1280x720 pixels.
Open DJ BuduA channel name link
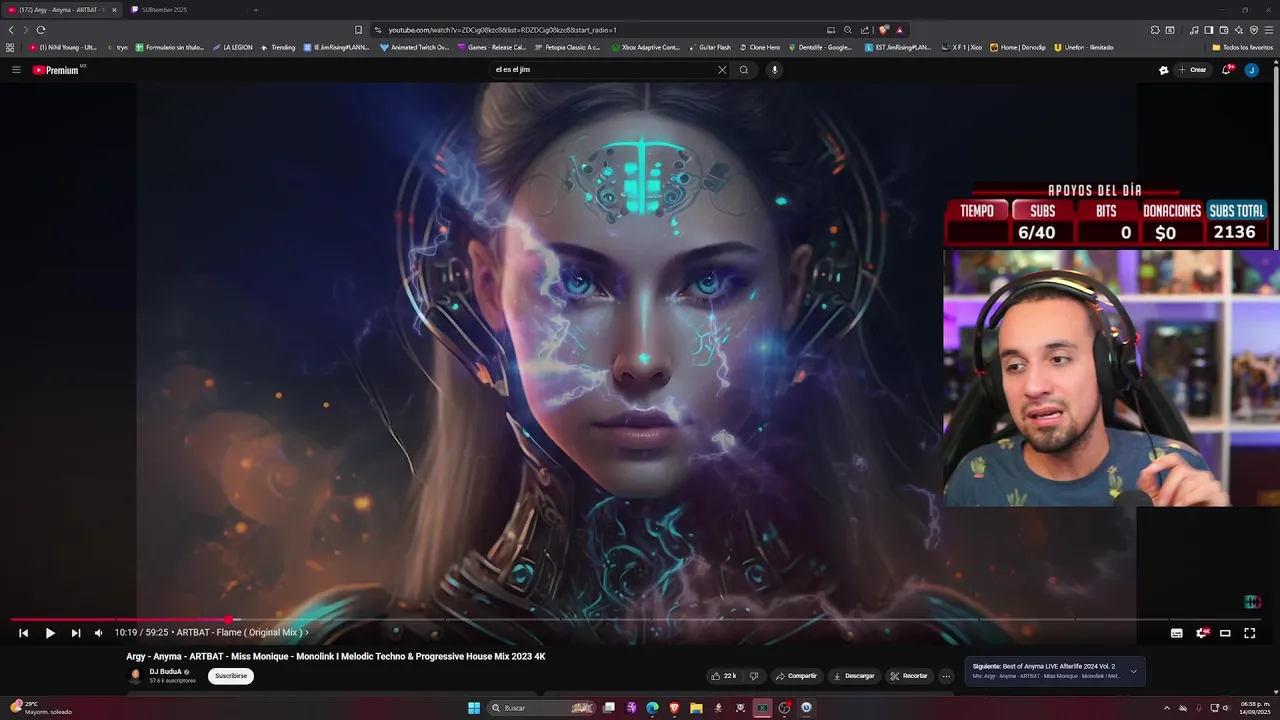point(165,672)
